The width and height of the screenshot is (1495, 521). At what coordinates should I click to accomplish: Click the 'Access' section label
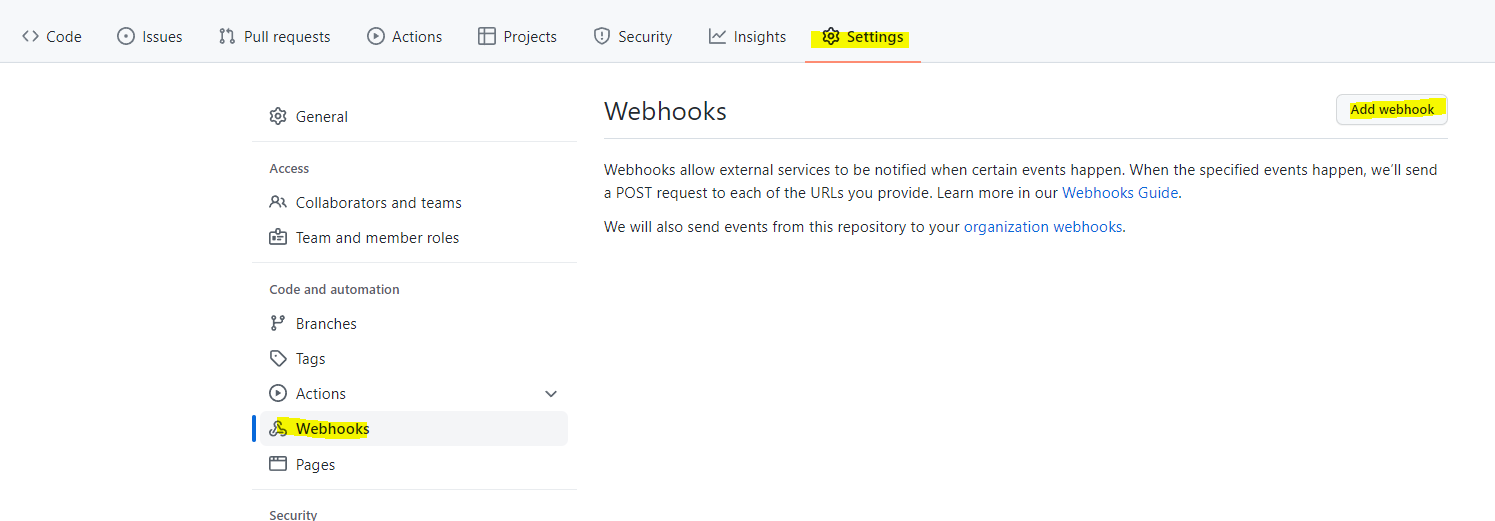tap(289, 168)
